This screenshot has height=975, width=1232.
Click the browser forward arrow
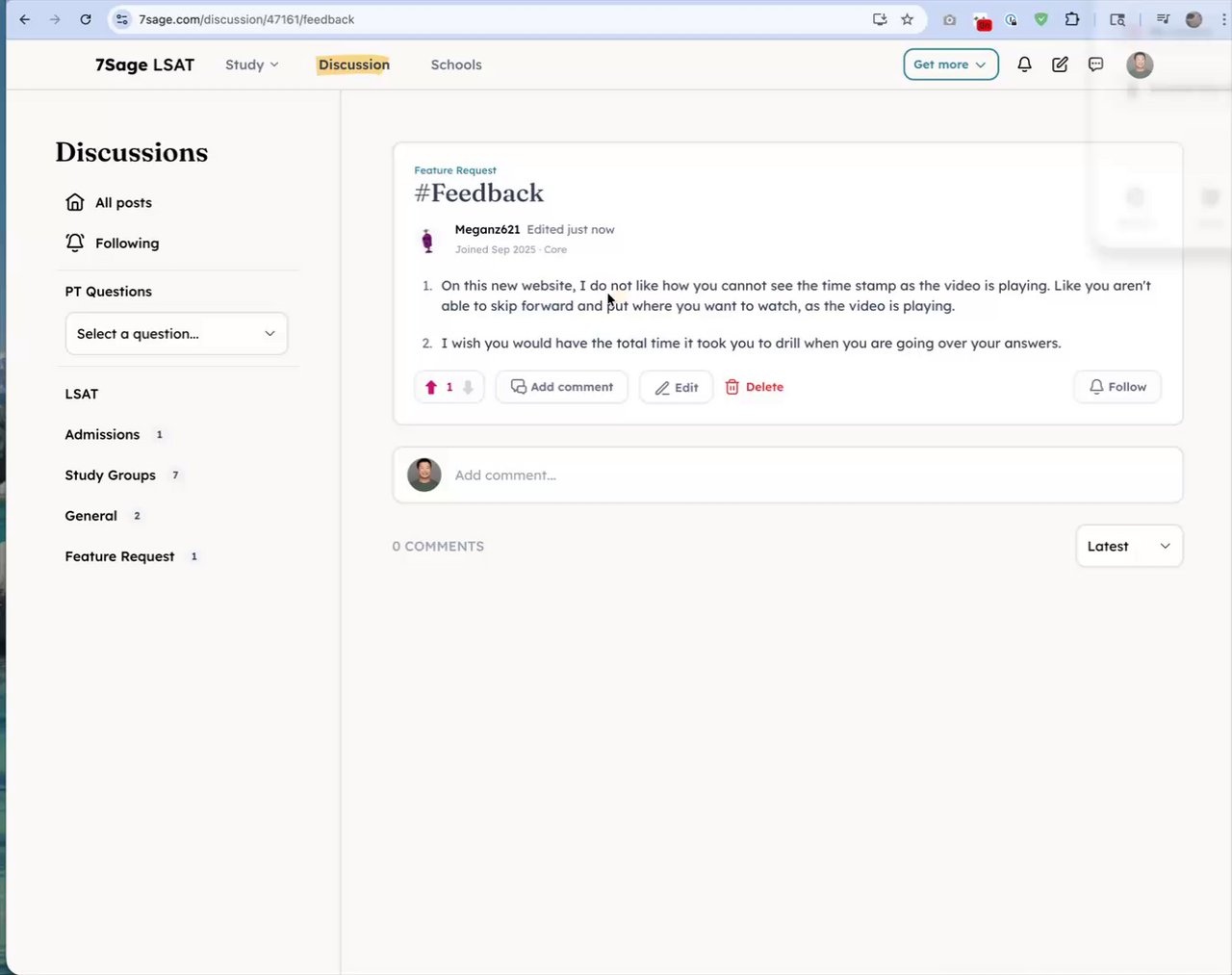tap(55, 19)
